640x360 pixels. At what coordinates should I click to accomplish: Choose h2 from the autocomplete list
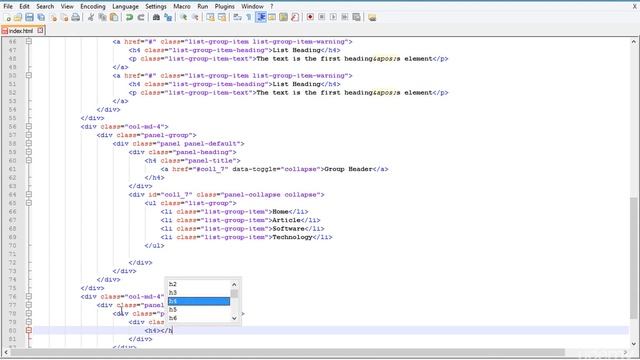pyautogui.click(x=199, y=284)
